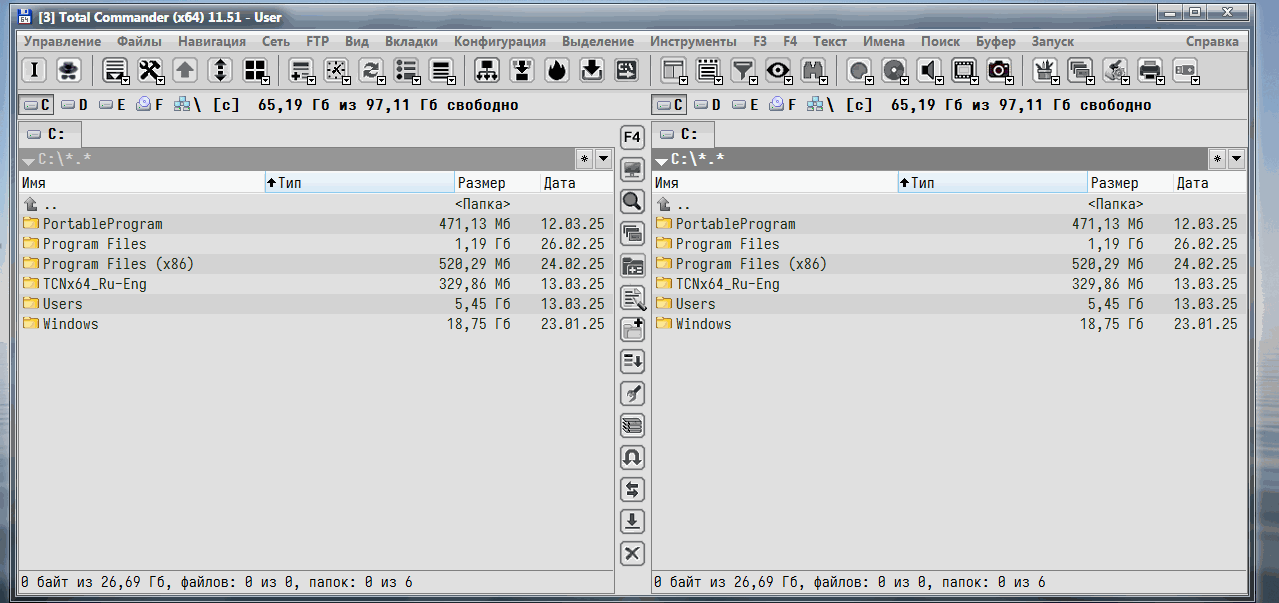
Task: Sort left panel by Имя column
Action: (x=141, y=183)
